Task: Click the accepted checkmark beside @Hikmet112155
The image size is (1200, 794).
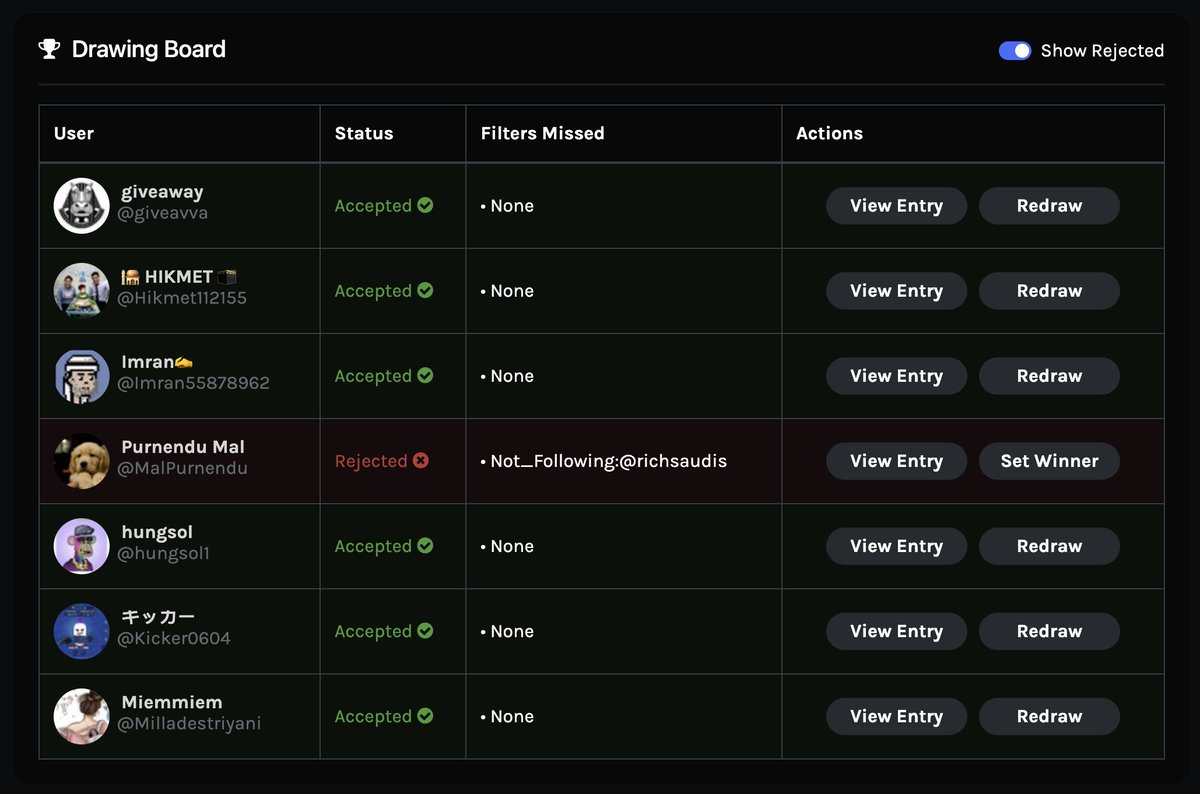Action: (424, 290)
